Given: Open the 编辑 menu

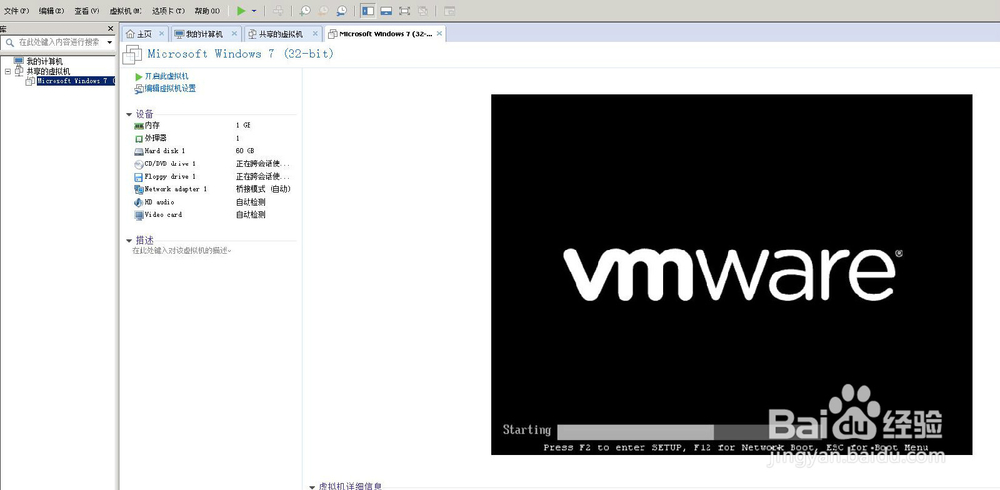Looking at the screenshot, I should click(x=51, y=11).
